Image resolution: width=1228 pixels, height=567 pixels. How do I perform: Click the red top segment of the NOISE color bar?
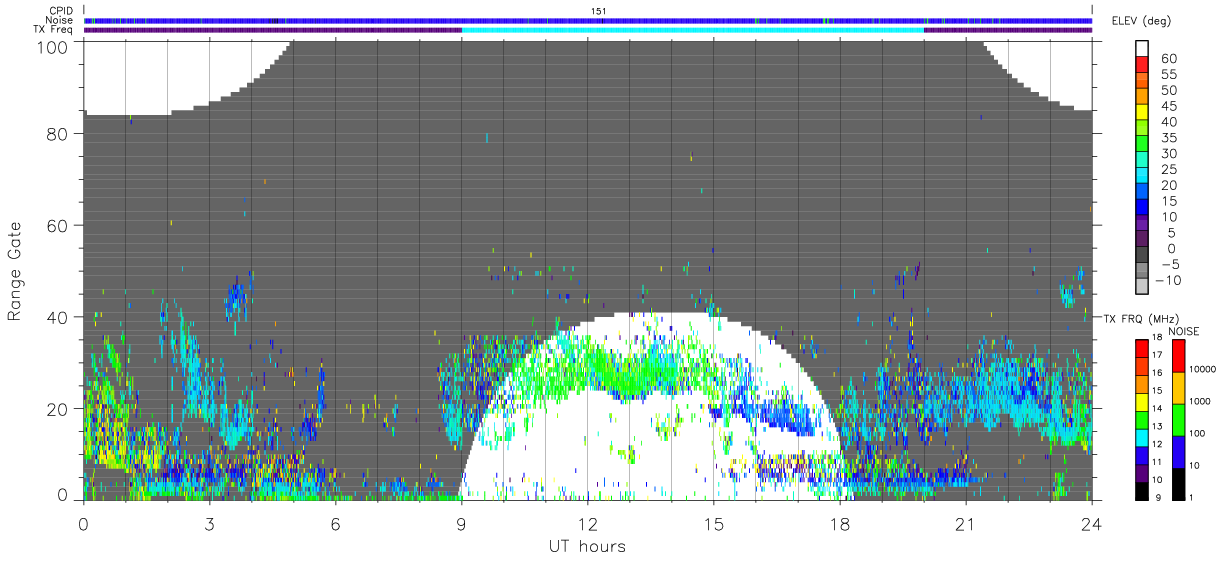1178,355
